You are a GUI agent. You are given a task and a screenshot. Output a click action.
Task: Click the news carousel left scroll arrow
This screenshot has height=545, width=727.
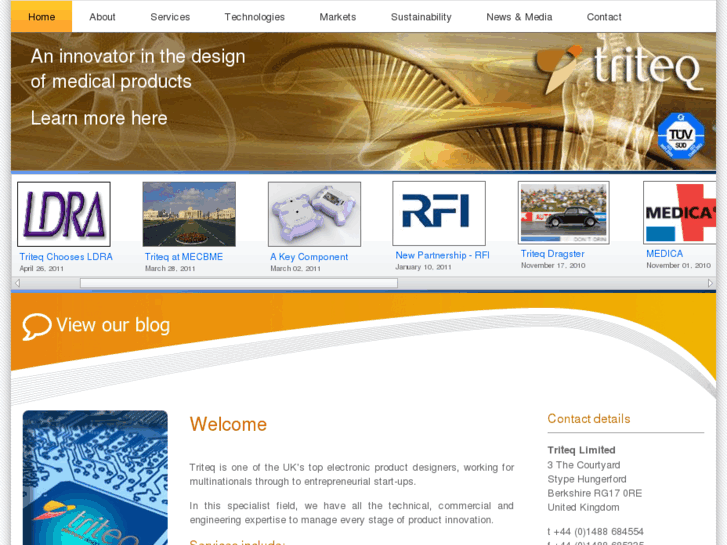[x=17, y=283]
